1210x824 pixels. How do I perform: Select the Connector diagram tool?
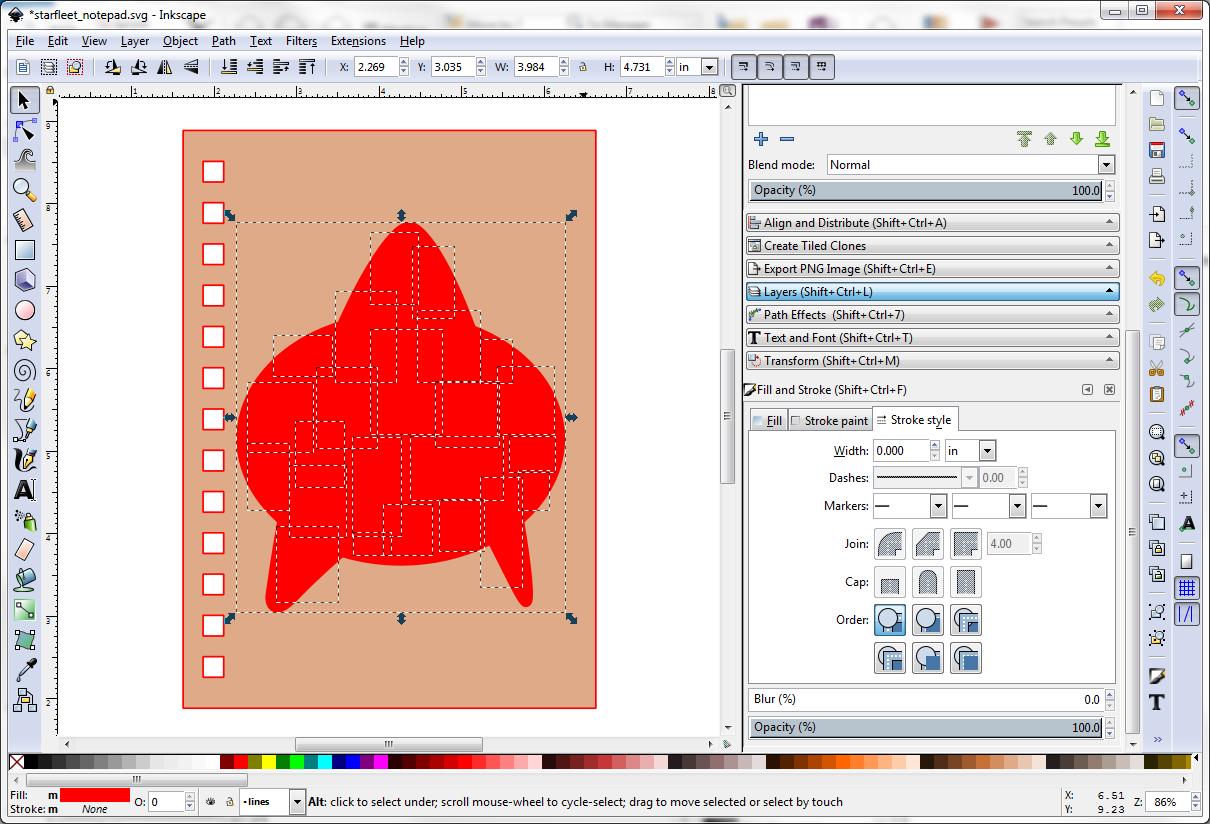coord(25,699)
